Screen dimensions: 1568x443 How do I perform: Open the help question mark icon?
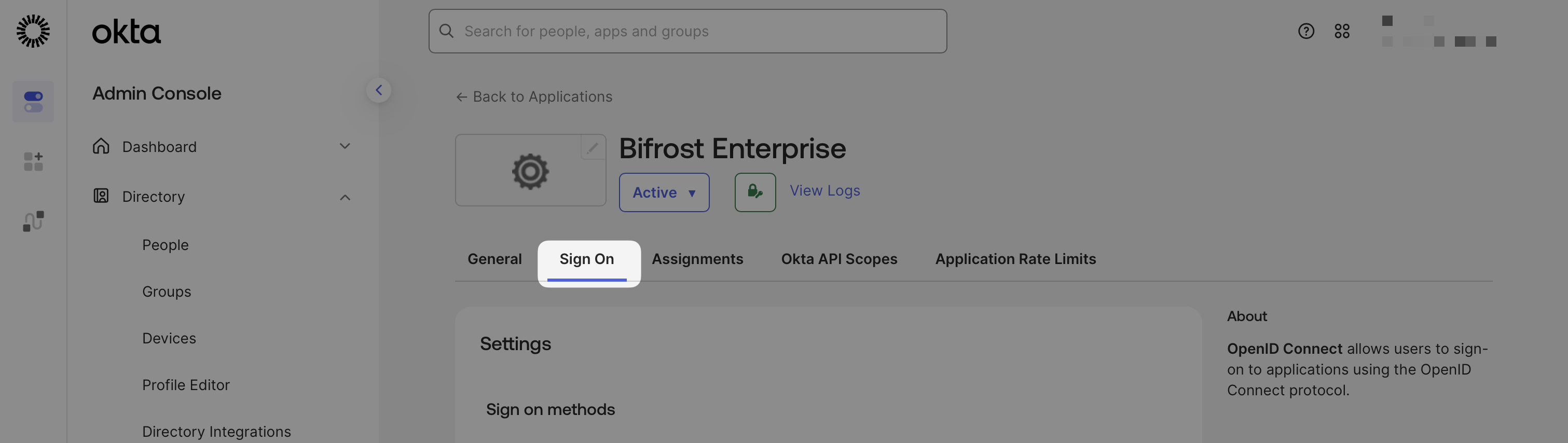point(1305,31)
